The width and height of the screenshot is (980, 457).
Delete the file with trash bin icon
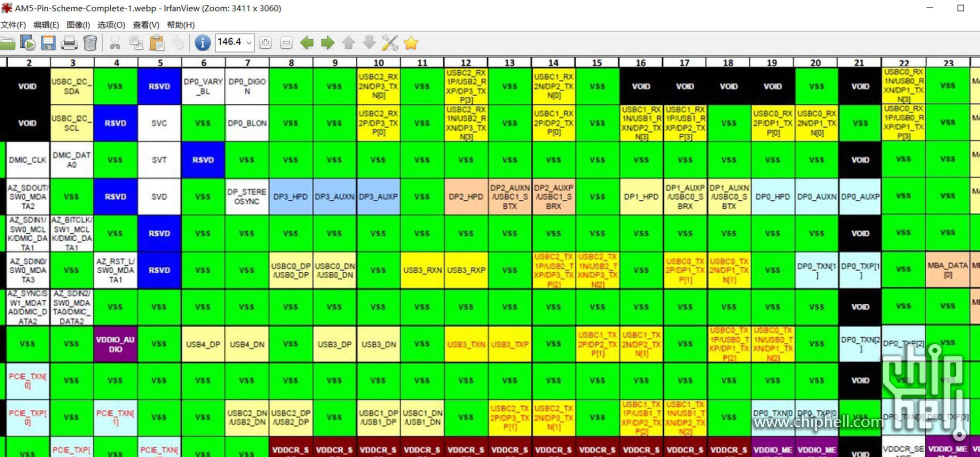[x=90, y=43]
